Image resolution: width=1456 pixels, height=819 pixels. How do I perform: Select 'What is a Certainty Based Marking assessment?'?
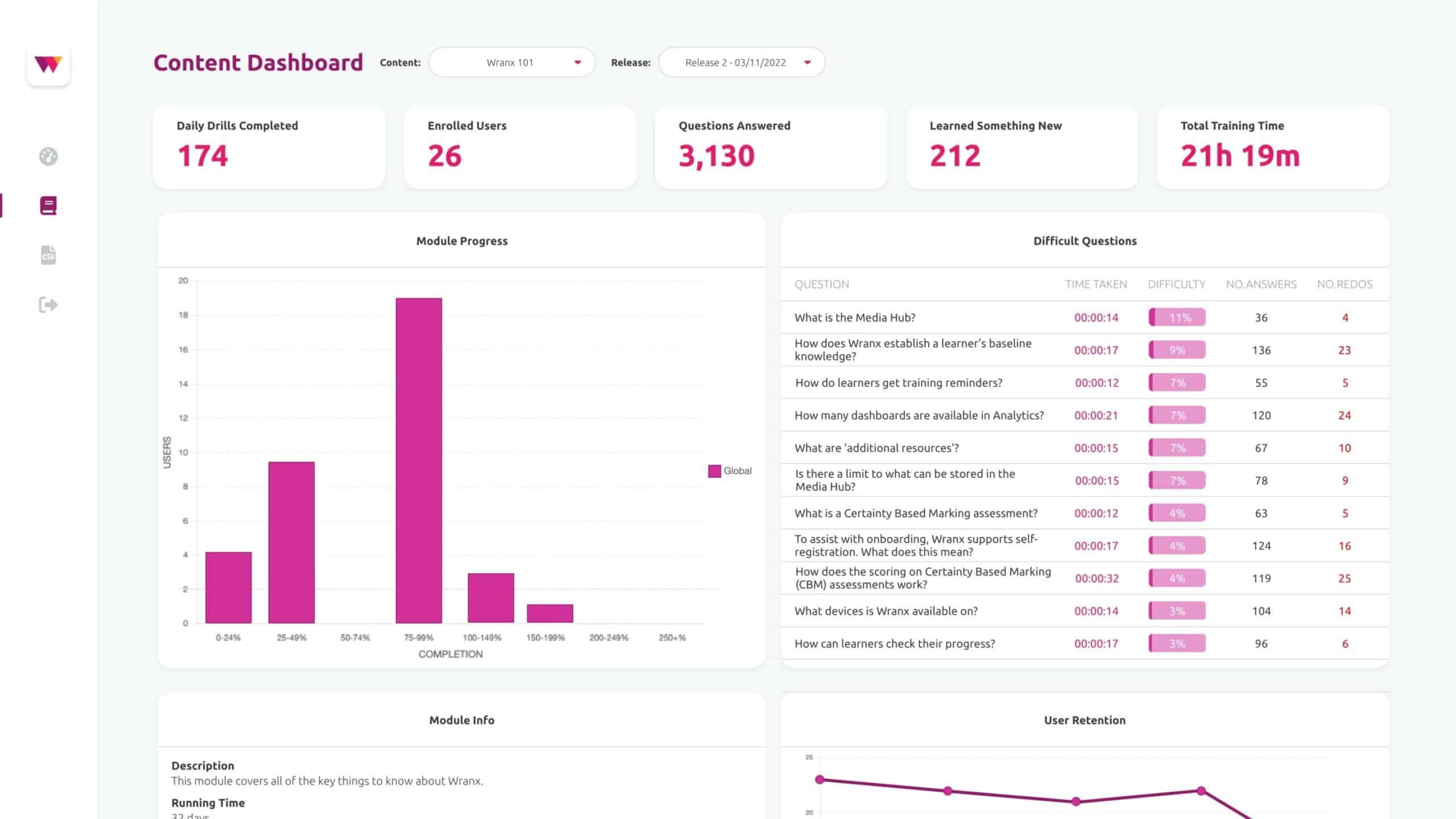click(x=916, y=513)
